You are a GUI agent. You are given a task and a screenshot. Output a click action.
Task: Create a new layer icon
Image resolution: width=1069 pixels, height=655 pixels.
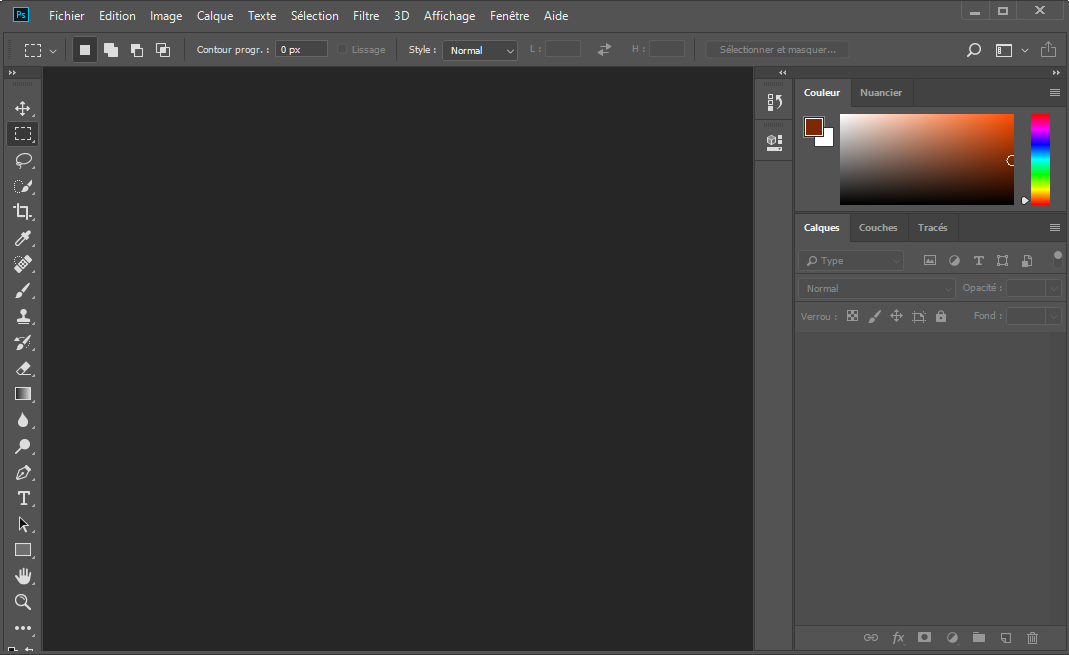coord(1006,637)
